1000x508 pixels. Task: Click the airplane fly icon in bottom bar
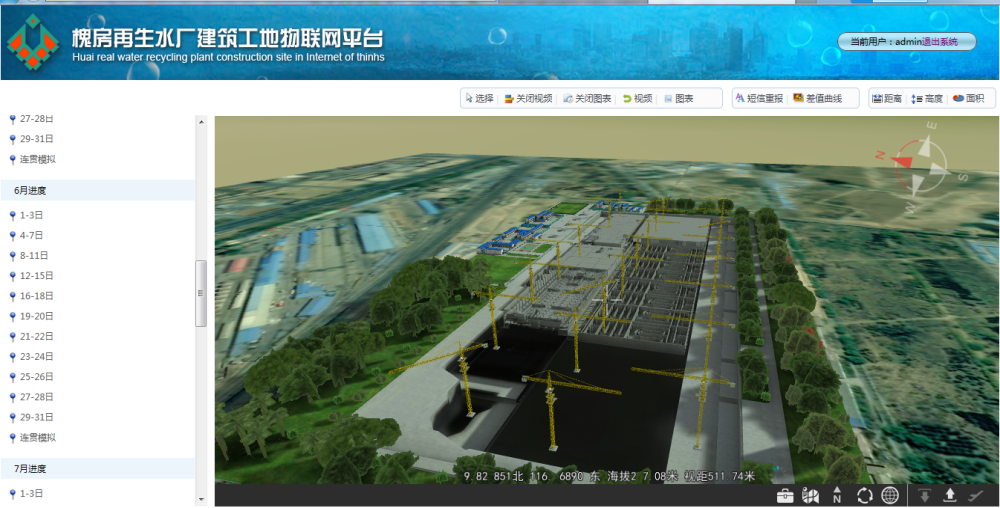click(x=977, y=496)
